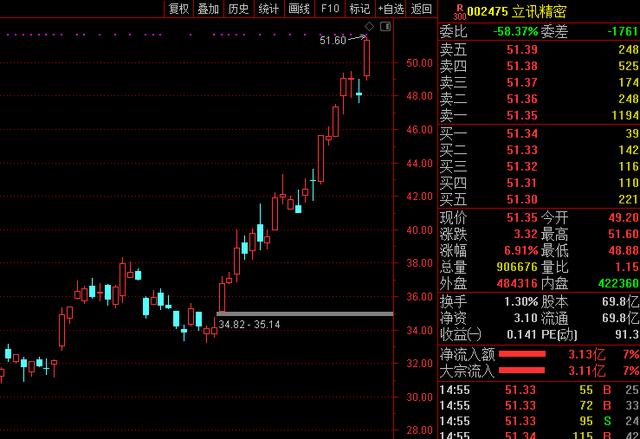Click the 委差 value -1761
The height and width of the screenshot is (439, 640).
pyautogui.click(x=622, y=31)
